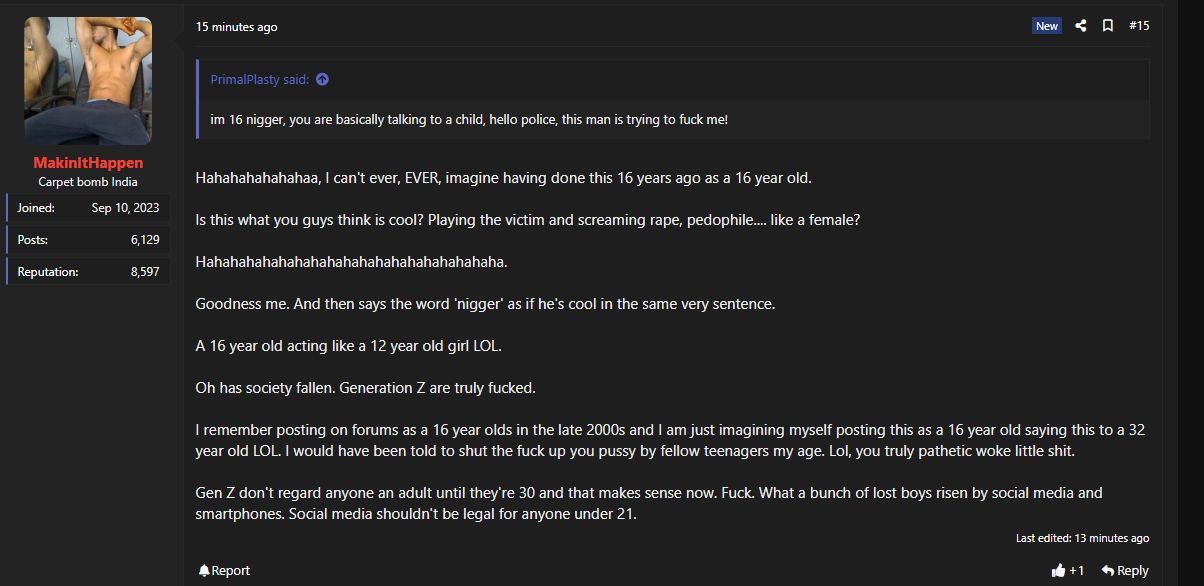
Task: Click the '15 minutes ago' timestamp
Action: pyautogui.click(x=237, y=27)
